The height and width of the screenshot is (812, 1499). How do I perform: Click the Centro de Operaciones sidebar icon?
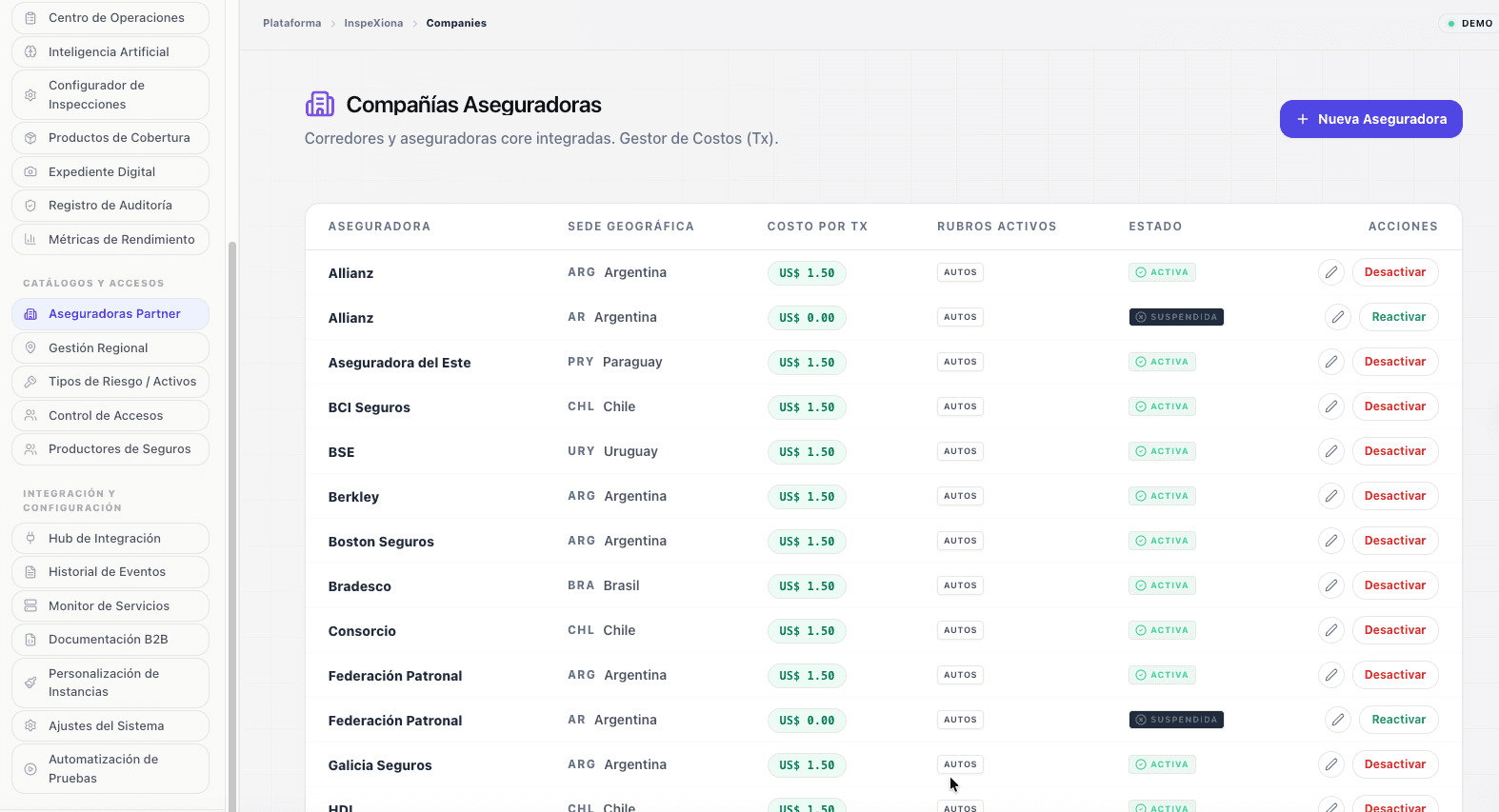click(30, 18)
